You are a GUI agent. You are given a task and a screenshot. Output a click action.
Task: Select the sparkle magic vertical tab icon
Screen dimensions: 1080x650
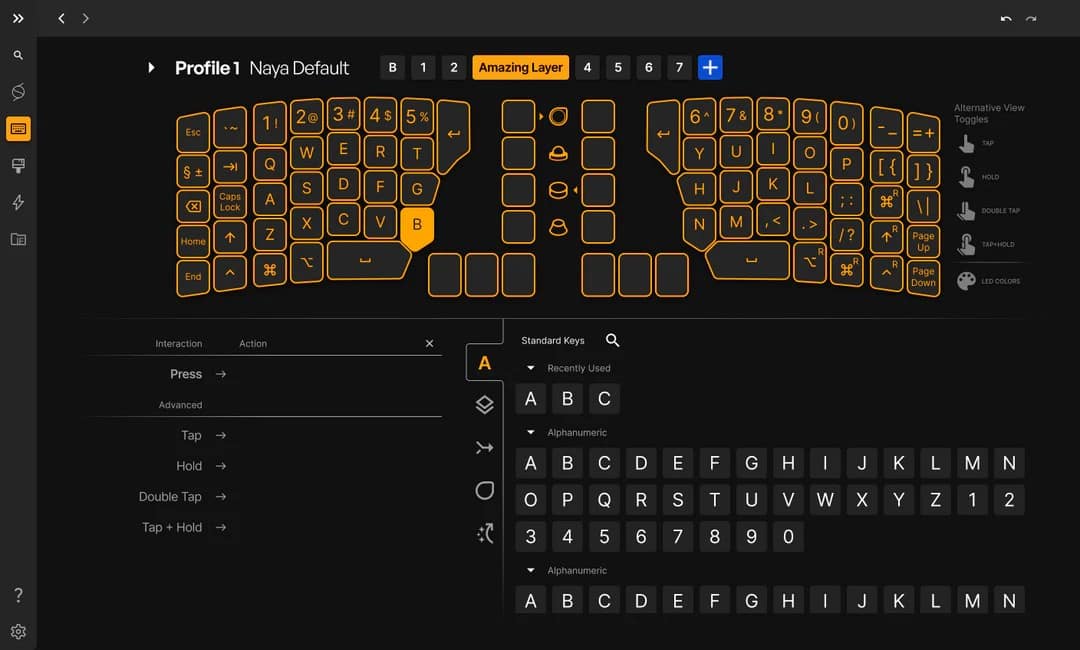coord(484,533)
